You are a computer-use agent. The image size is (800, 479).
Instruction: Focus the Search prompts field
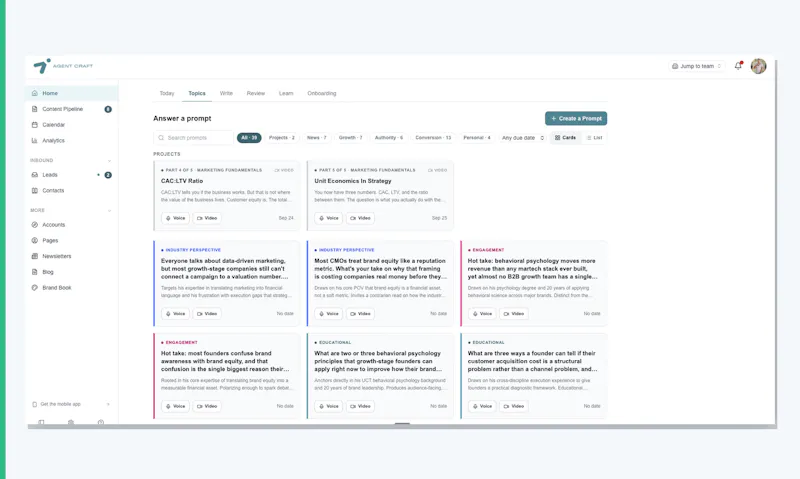tap(193, 138)
